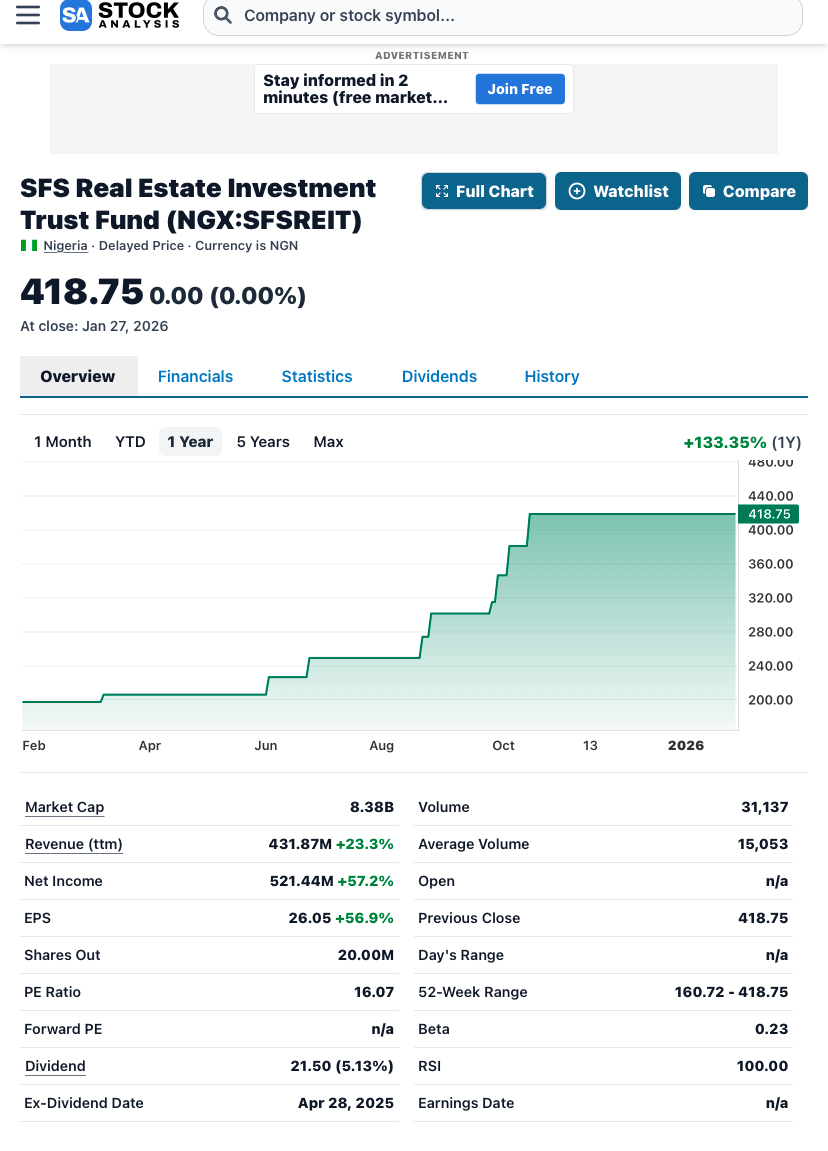828x1151 pixels.
Task: Select the 1 Month chart range
Action: (63, 442)
